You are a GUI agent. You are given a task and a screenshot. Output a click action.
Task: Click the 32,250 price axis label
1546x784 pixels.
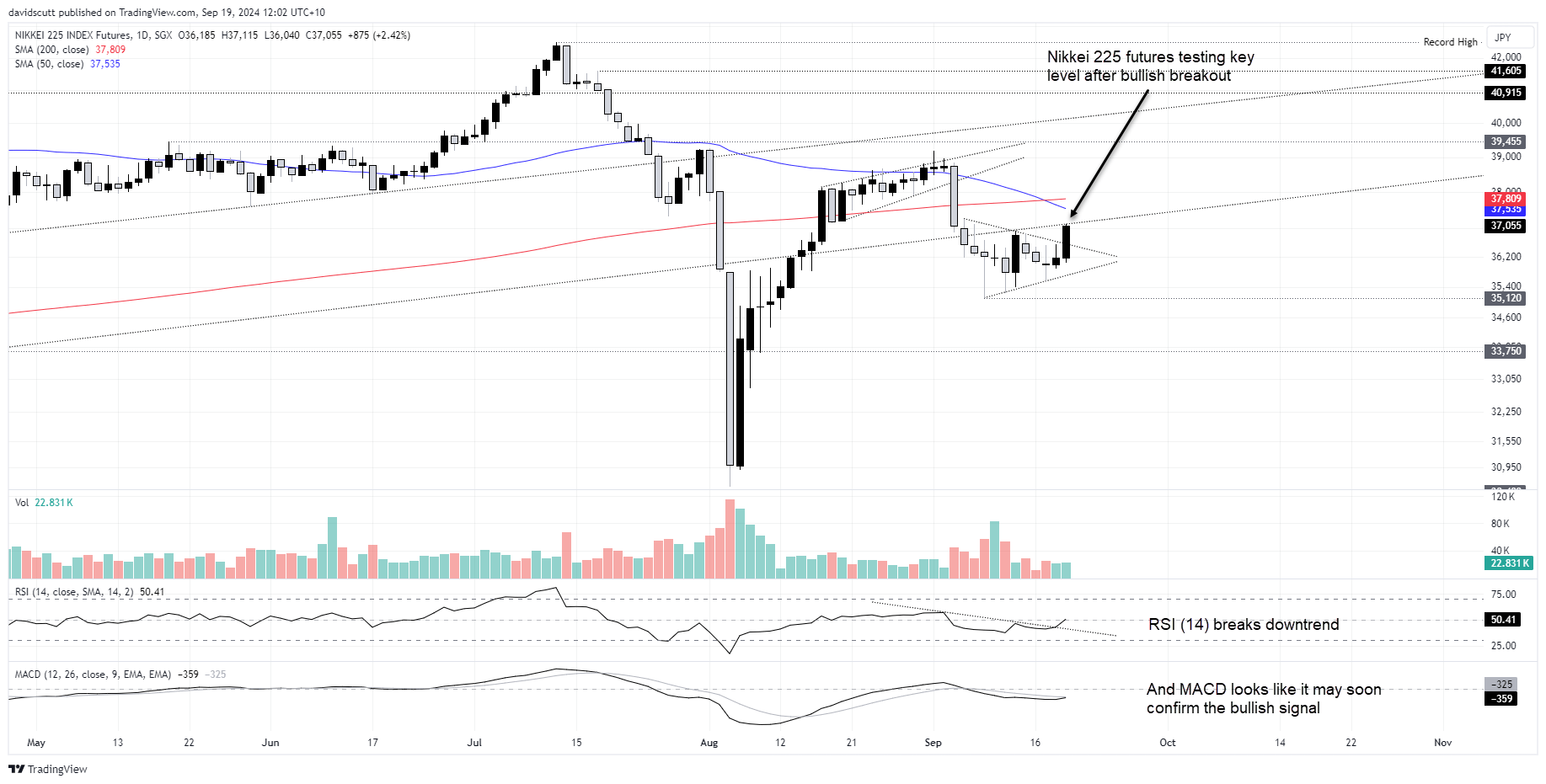(1506, 412)
